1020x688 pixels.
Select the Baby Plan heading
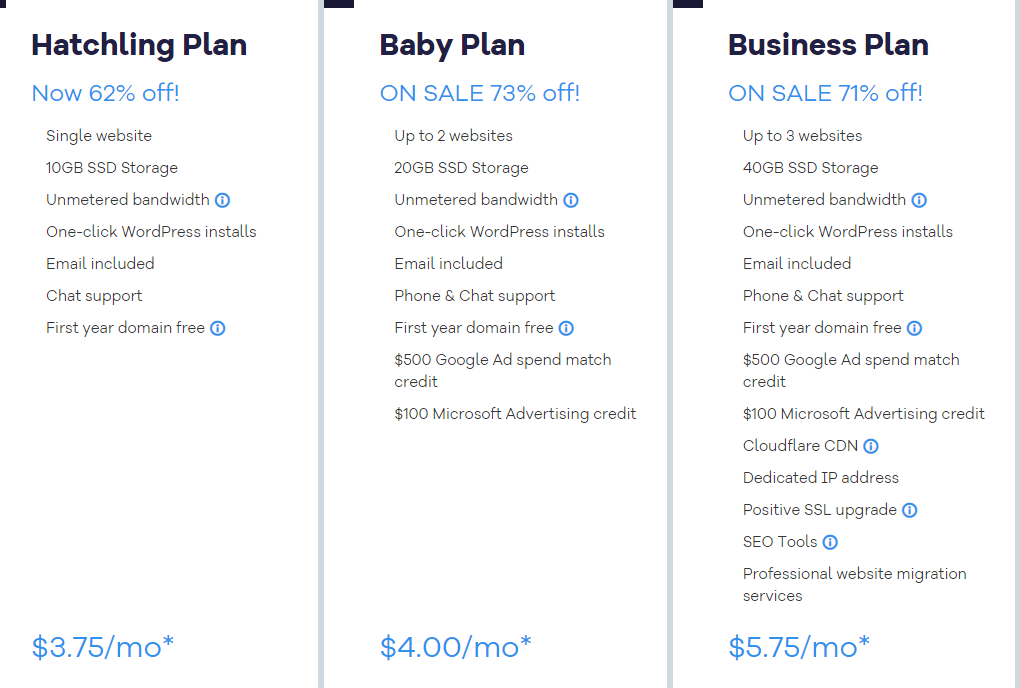pyautogui.click(x=452, y=45)
